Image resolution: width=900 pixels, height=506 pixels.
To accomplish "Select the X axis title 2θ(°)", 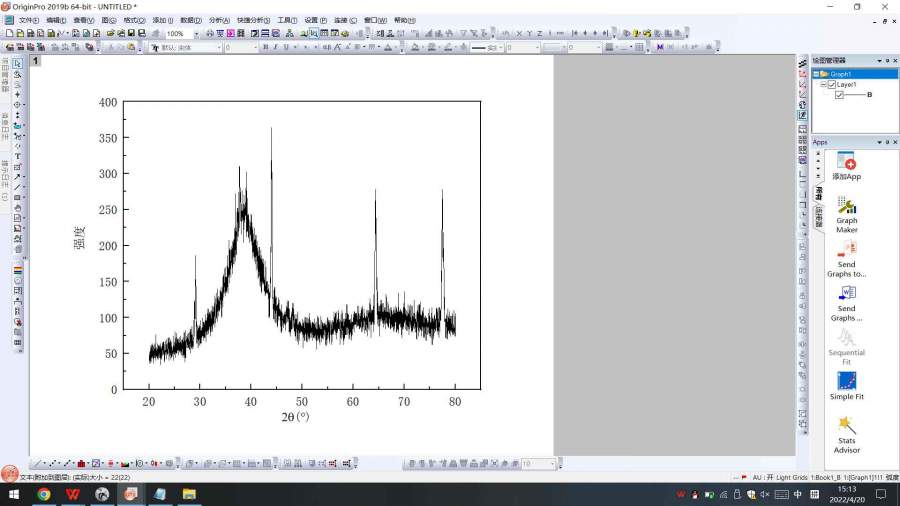I will pyautogui.click(x=295, y=416).
